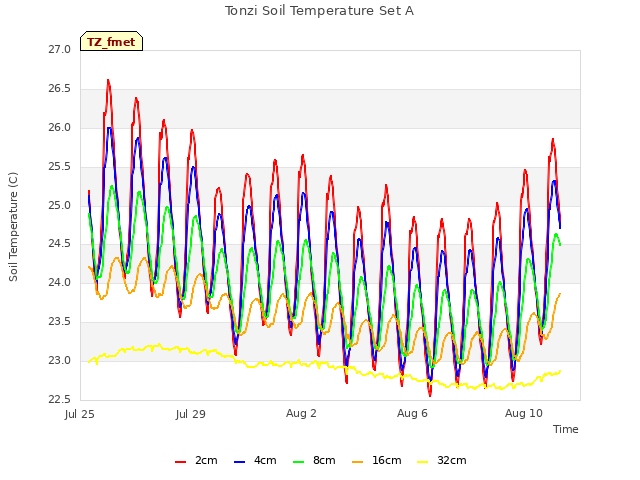Click the blue 4cm legend color marker
The image size is (640, 480).
[240, 462]
